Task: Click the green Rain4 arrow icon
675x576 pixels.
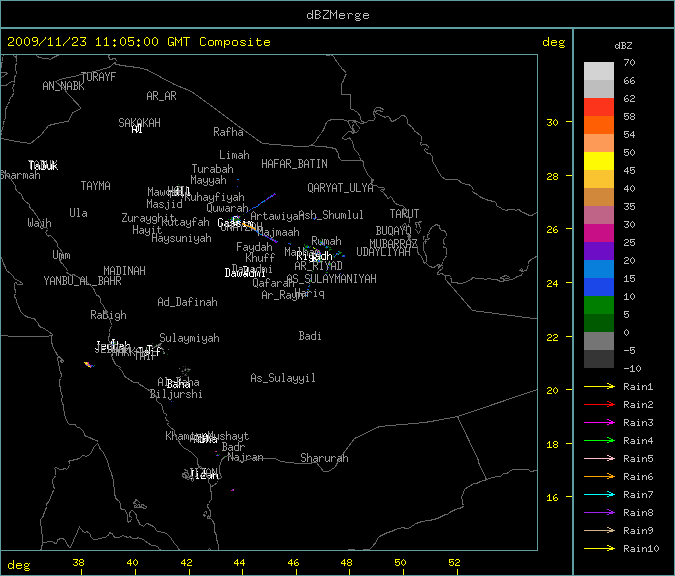Action: click(601, 440)
